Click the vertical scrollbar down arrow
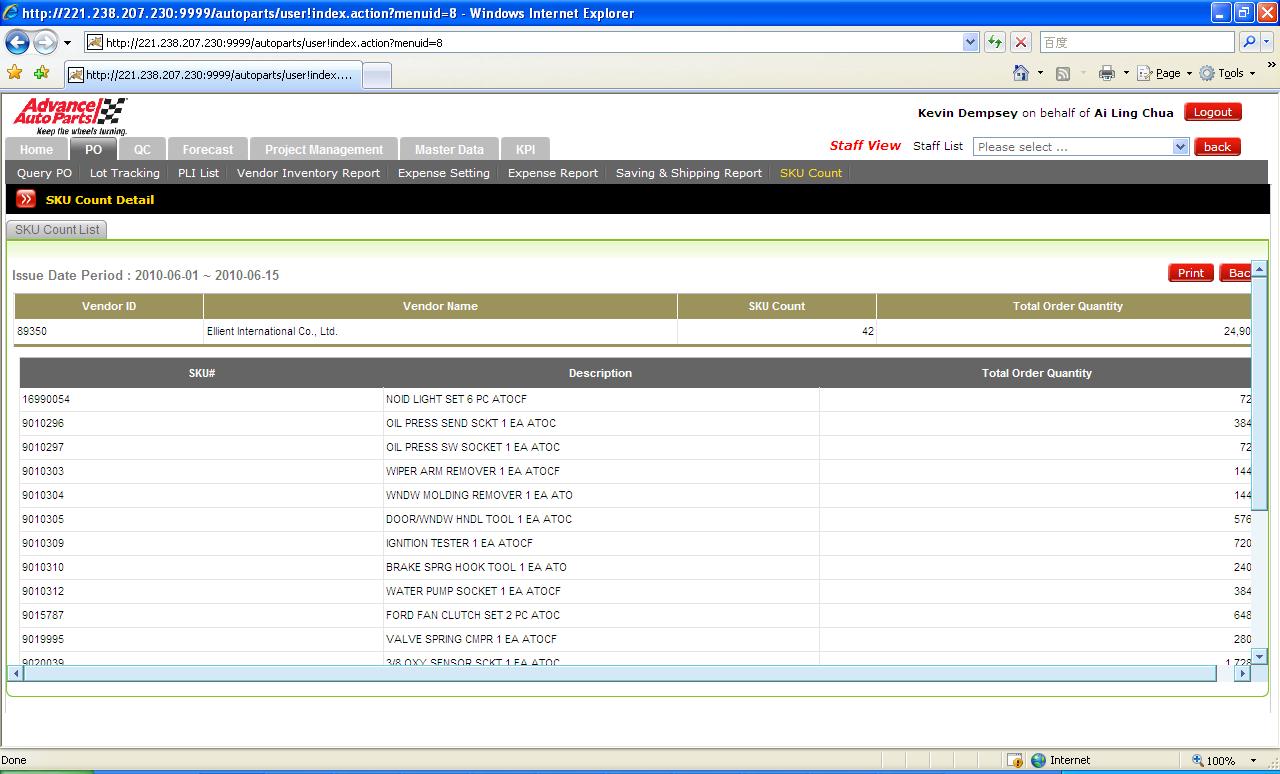Viewport: 1280px width, 774px height. tap(1259, 656)
